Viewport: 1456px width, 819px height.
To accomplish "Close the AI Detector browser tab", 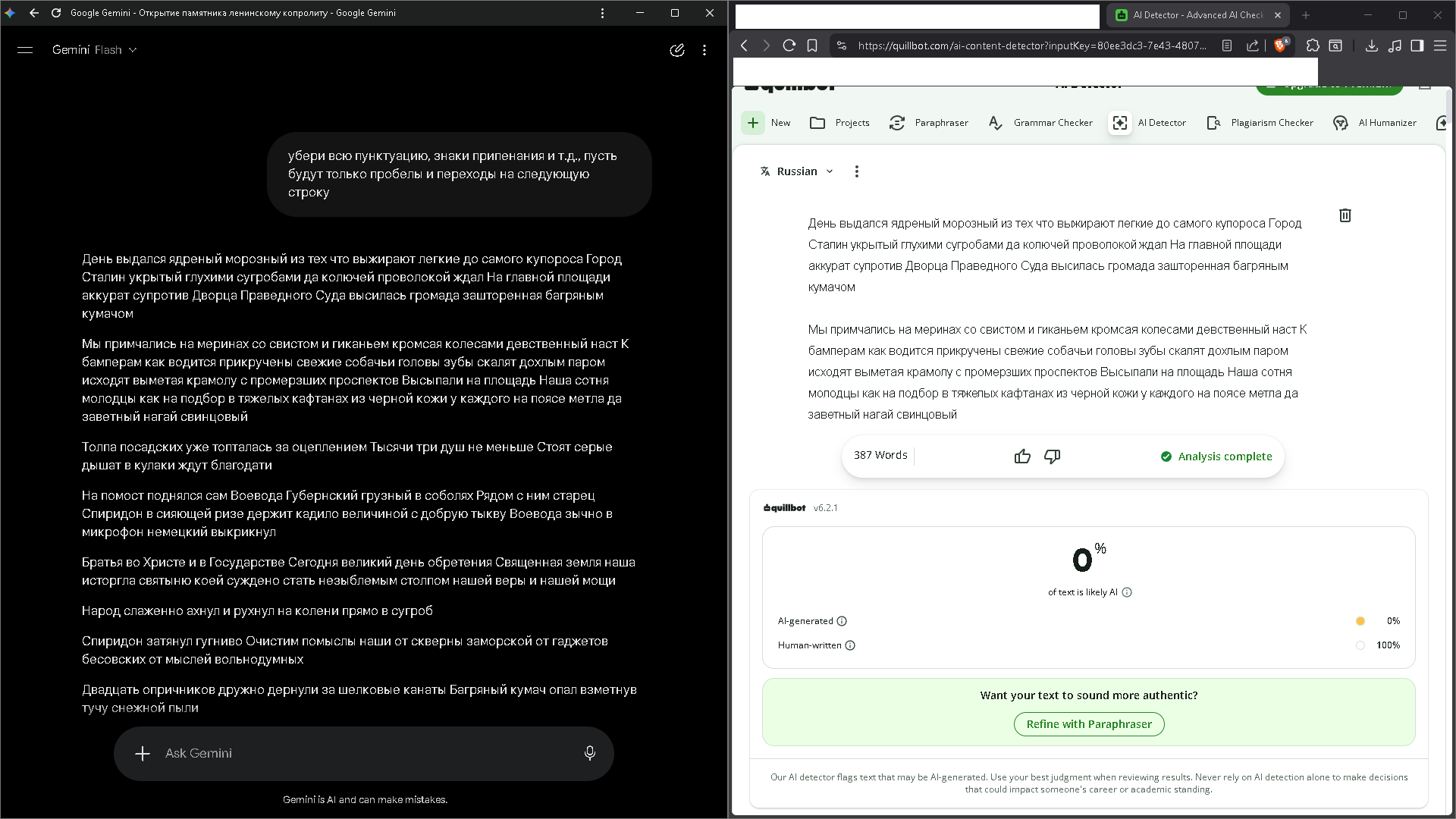I will (1278, 15).
